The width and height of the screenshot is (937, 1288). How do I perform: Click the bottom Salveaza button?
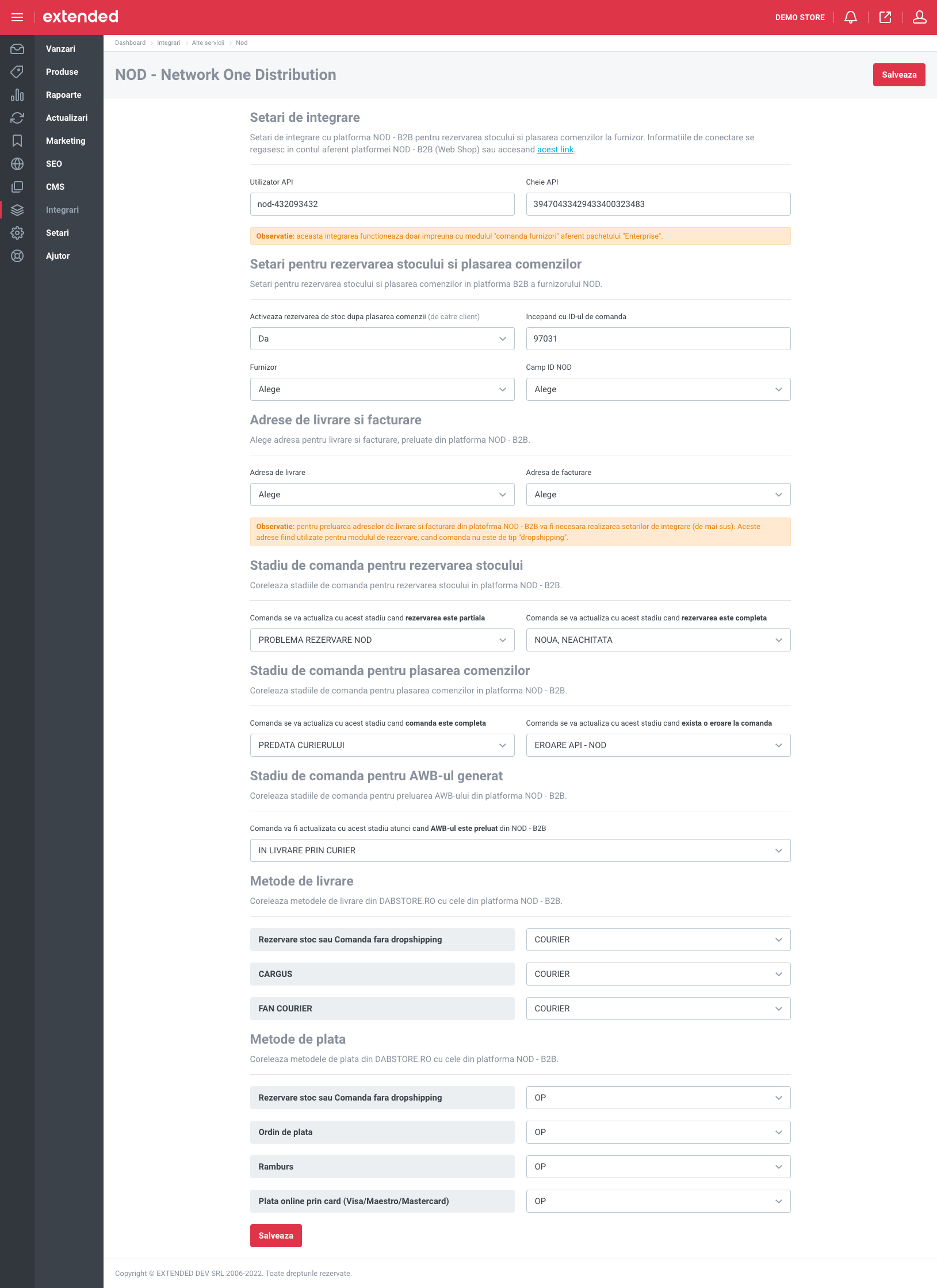[x=276, y=1236]
